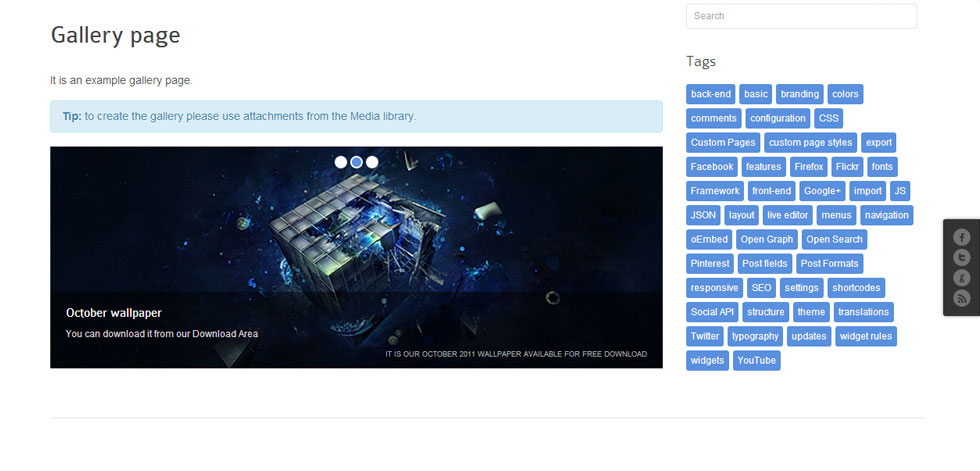The width and height of the screenshot is (980, 471).
Task: Select the 'custom page styles' tag
Action: pyautogui.click(x=811, y=142)
